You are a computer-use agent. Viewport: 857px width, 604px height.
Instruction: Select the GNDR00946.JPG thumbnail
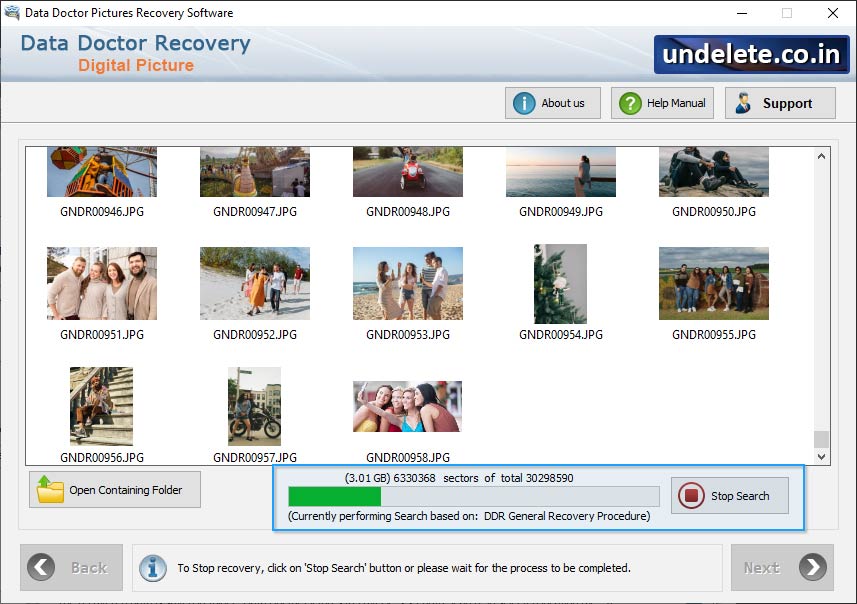click(x=101, y=171)
